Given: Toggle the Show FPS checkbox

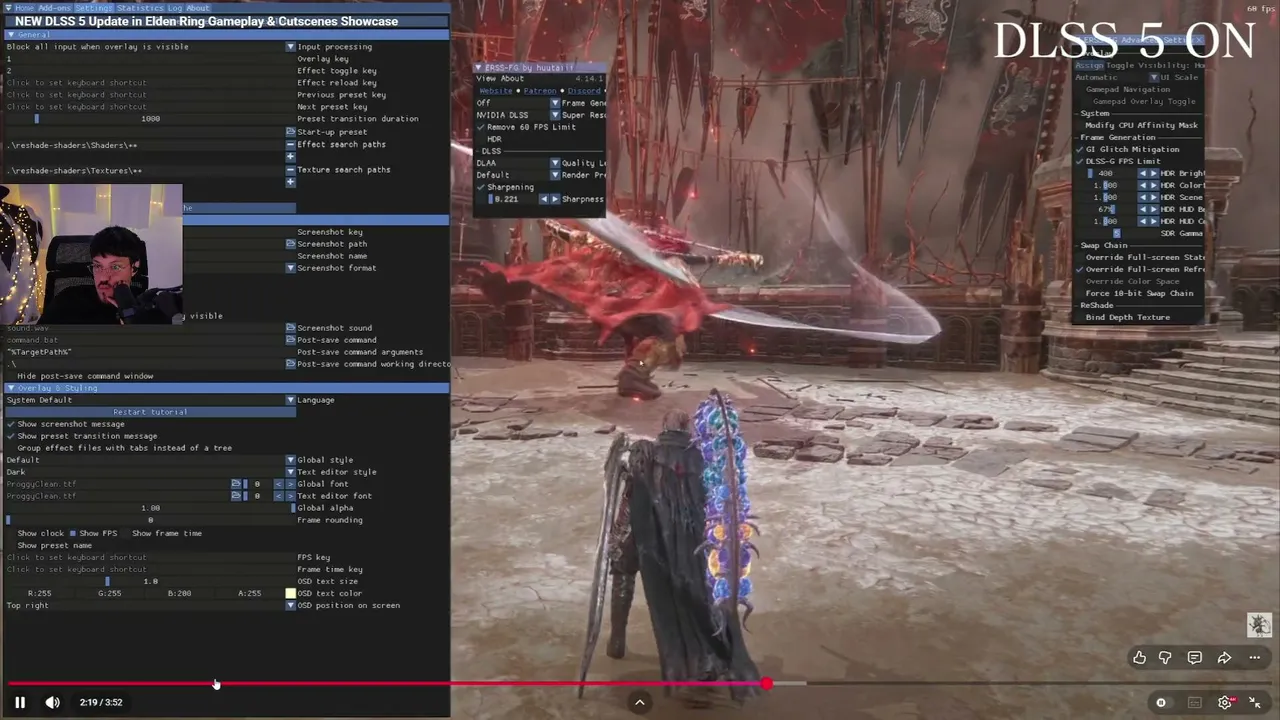Looking at the screenshot, I should pos(73,533).
